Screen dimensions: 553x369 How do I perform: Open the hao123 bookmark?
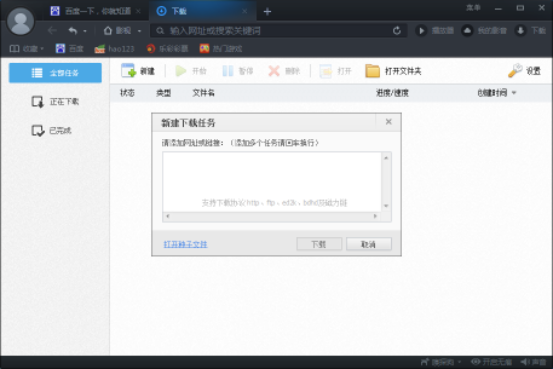click(115, 49)
